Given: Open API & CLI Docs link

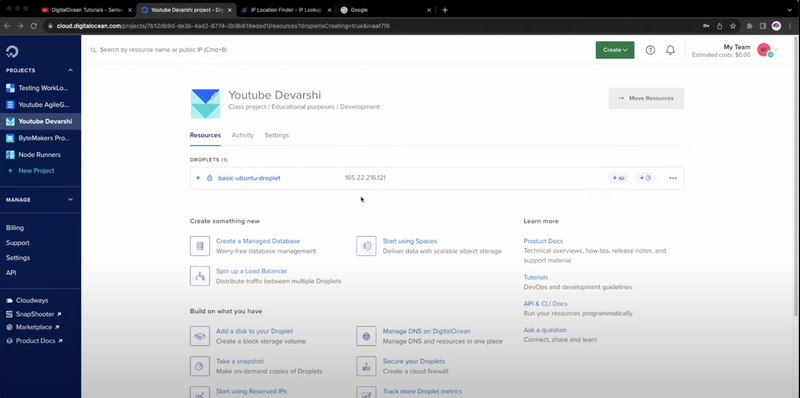Looking at the screenshot, I should point(545,304).
